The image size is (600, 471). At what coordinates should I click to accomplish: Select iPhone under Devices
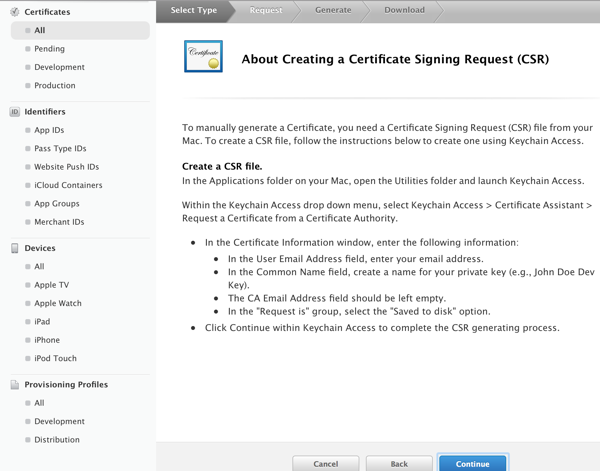[x=47, y=340]
